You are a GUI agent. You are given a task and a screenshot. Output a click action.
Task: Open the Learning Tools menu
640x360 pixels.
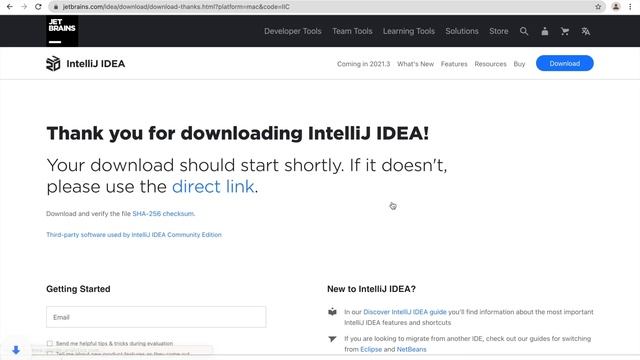click(409, 31)
